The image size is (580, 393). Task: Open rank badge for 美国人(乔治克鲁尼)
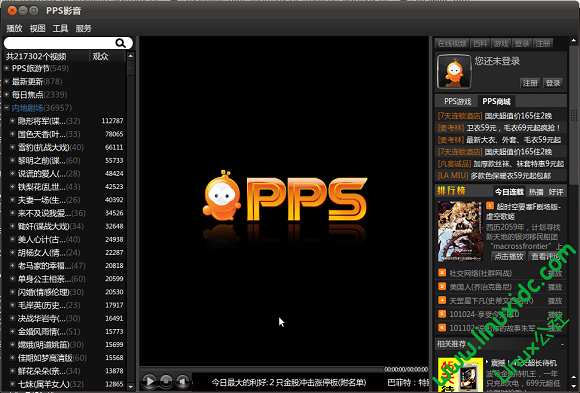click(x=442, y=286)
